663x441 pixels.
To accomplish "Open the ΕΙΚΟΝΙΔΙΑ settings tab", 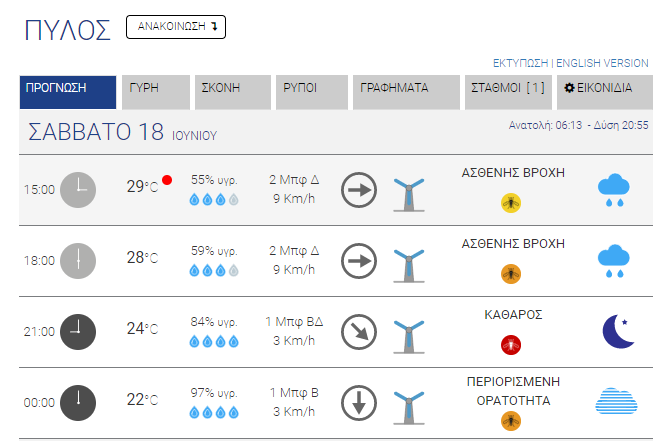I will tap(605, 92).
